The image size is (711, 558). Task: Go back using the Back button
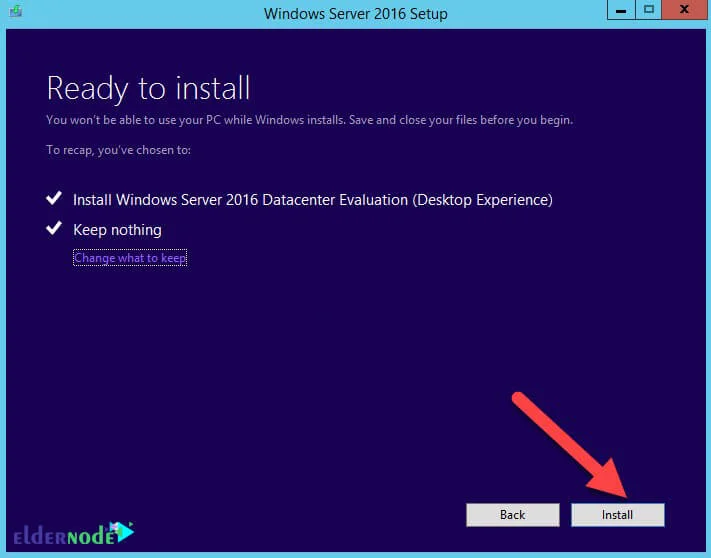coord(512,514)
